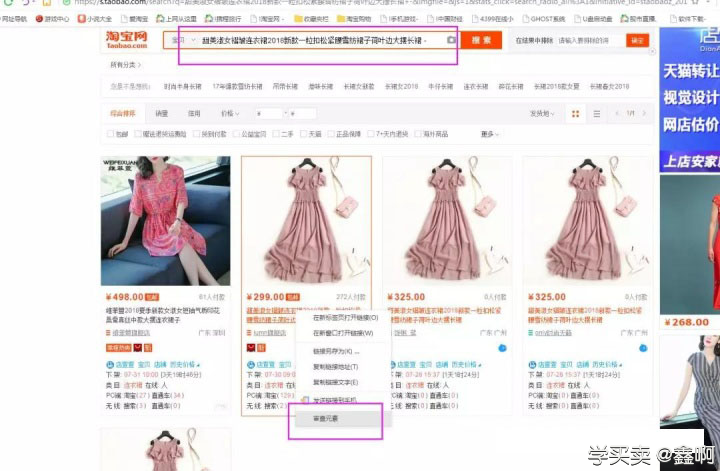The height and width of the screenshot is (471, 720).
Task: Click minimum price input field
Action: (268, 113)
